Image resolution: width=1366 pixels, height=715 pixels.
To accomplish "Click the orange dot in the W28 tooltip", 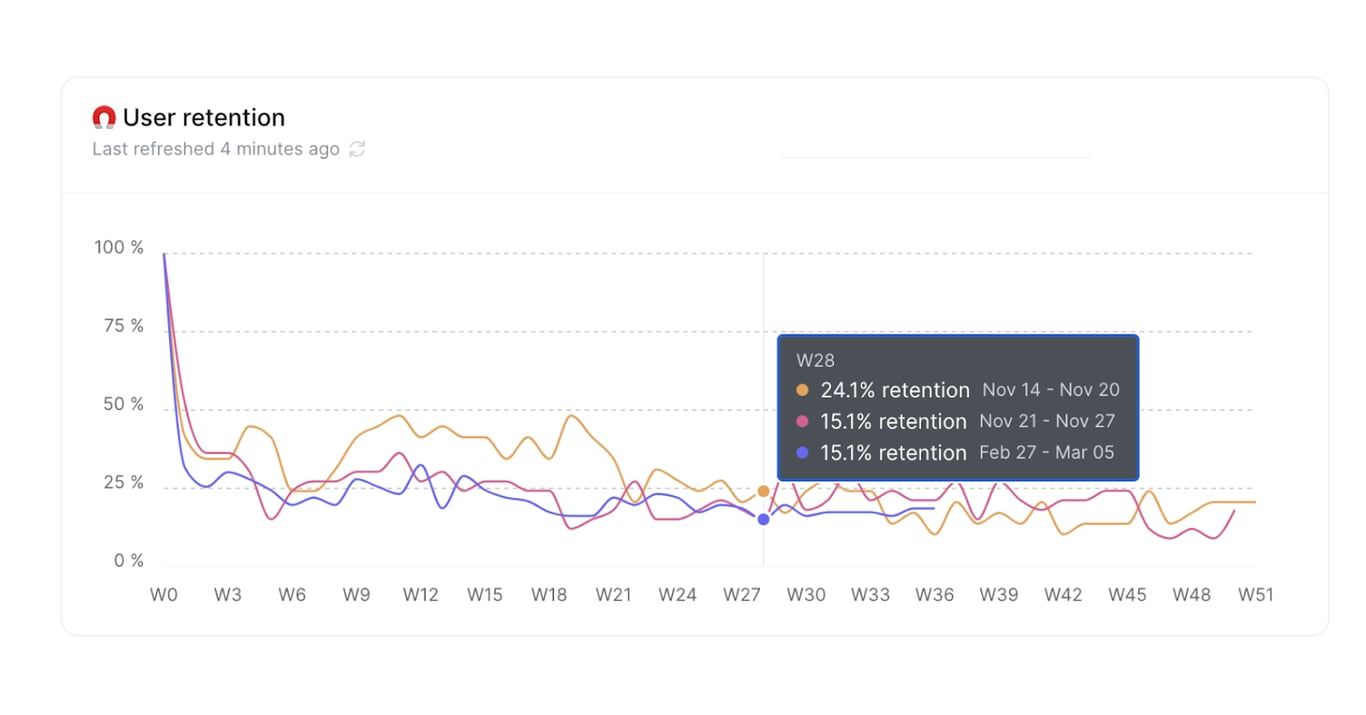I will (x=802, y=390).
